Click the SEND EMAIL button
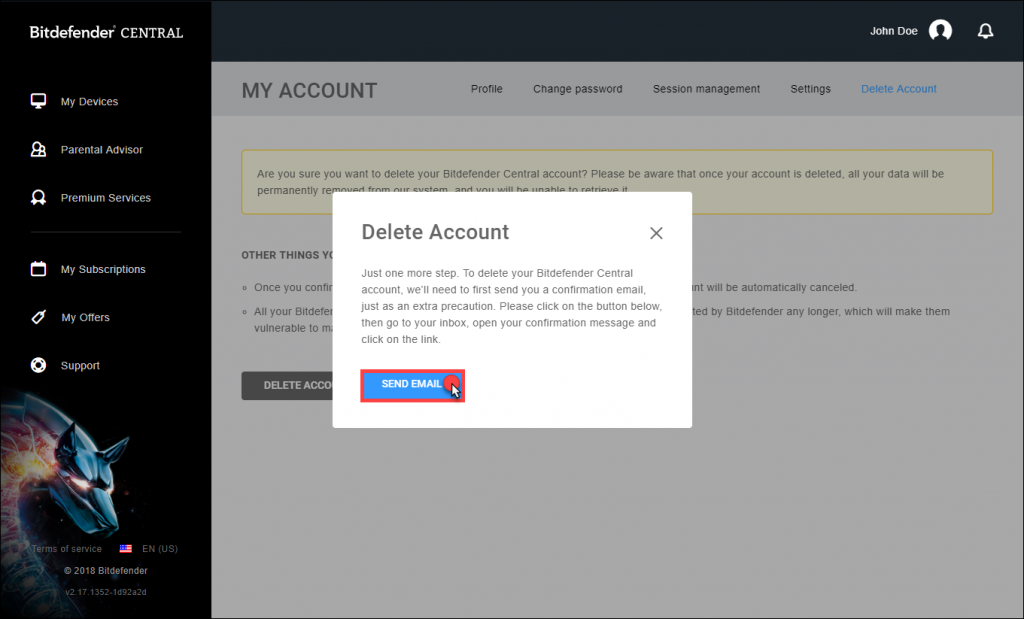The image size is (1024, 619). coord(413,385)
